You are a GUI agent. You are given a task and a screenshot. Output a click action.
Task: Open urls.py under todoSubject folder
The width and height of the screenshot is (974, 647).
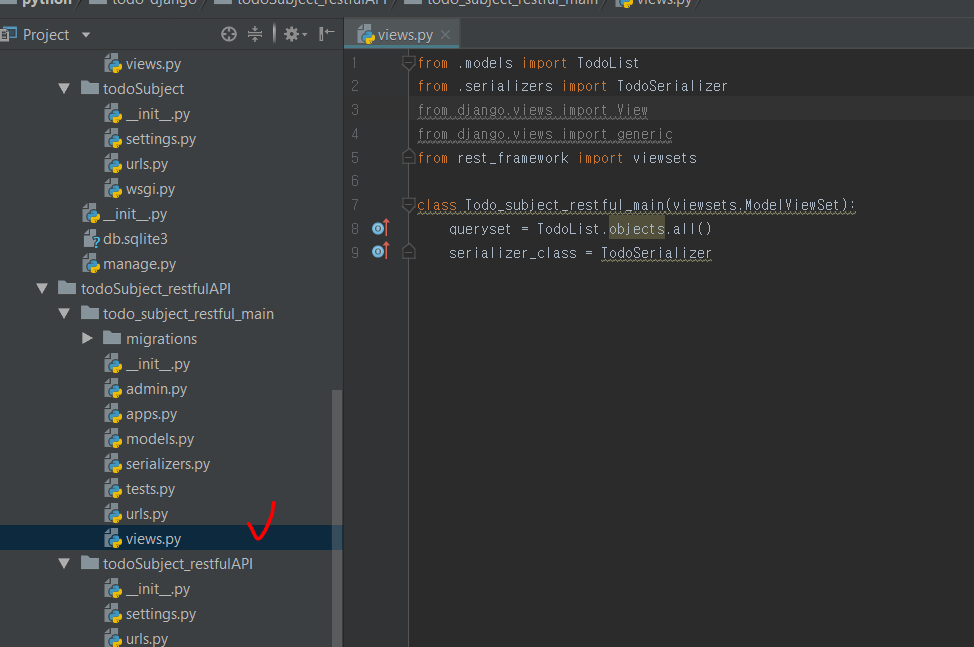coord(147,164)
